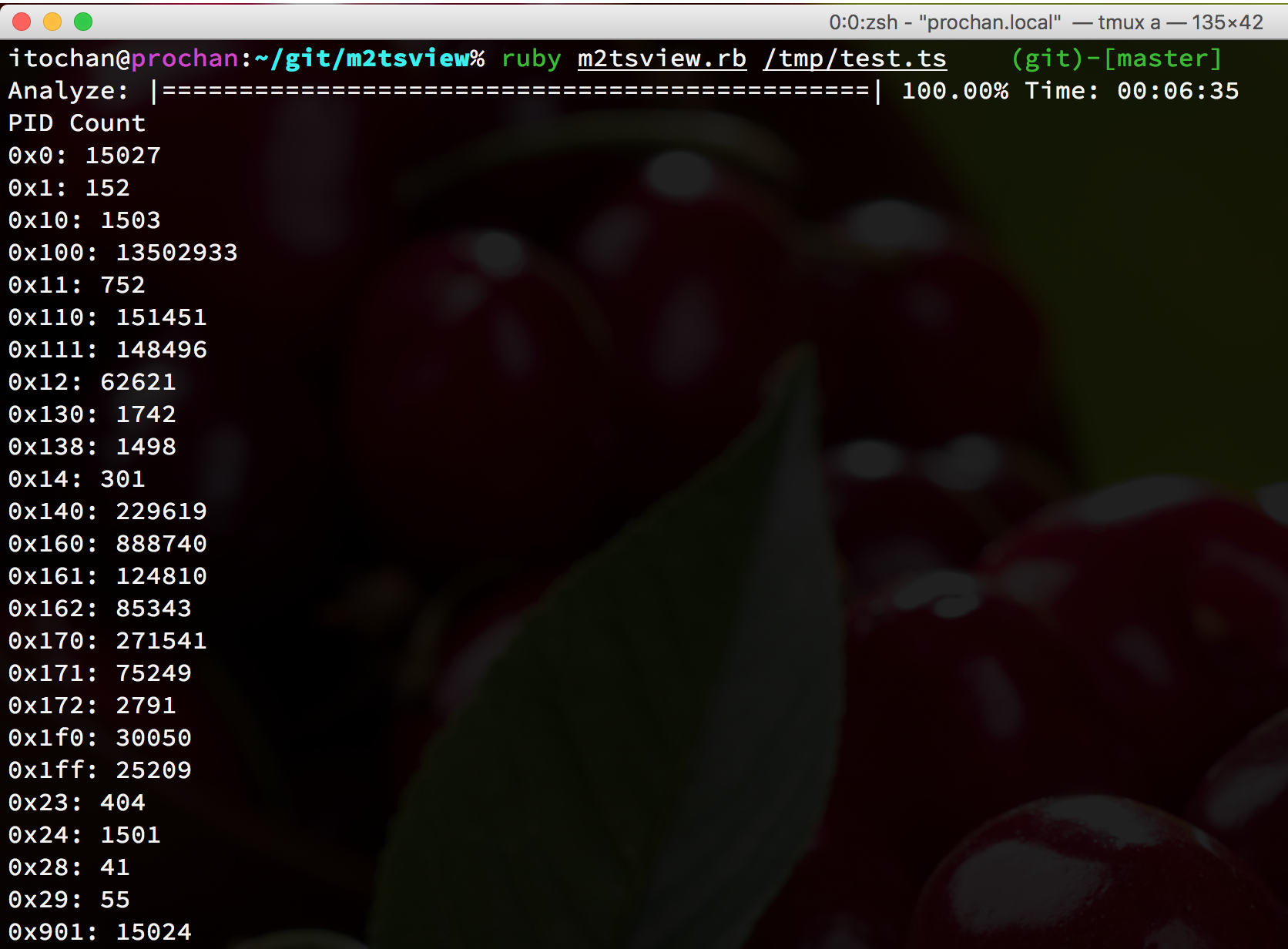Click the 'ruby' command word
The image size is (1288, 949).
point(531,59)
